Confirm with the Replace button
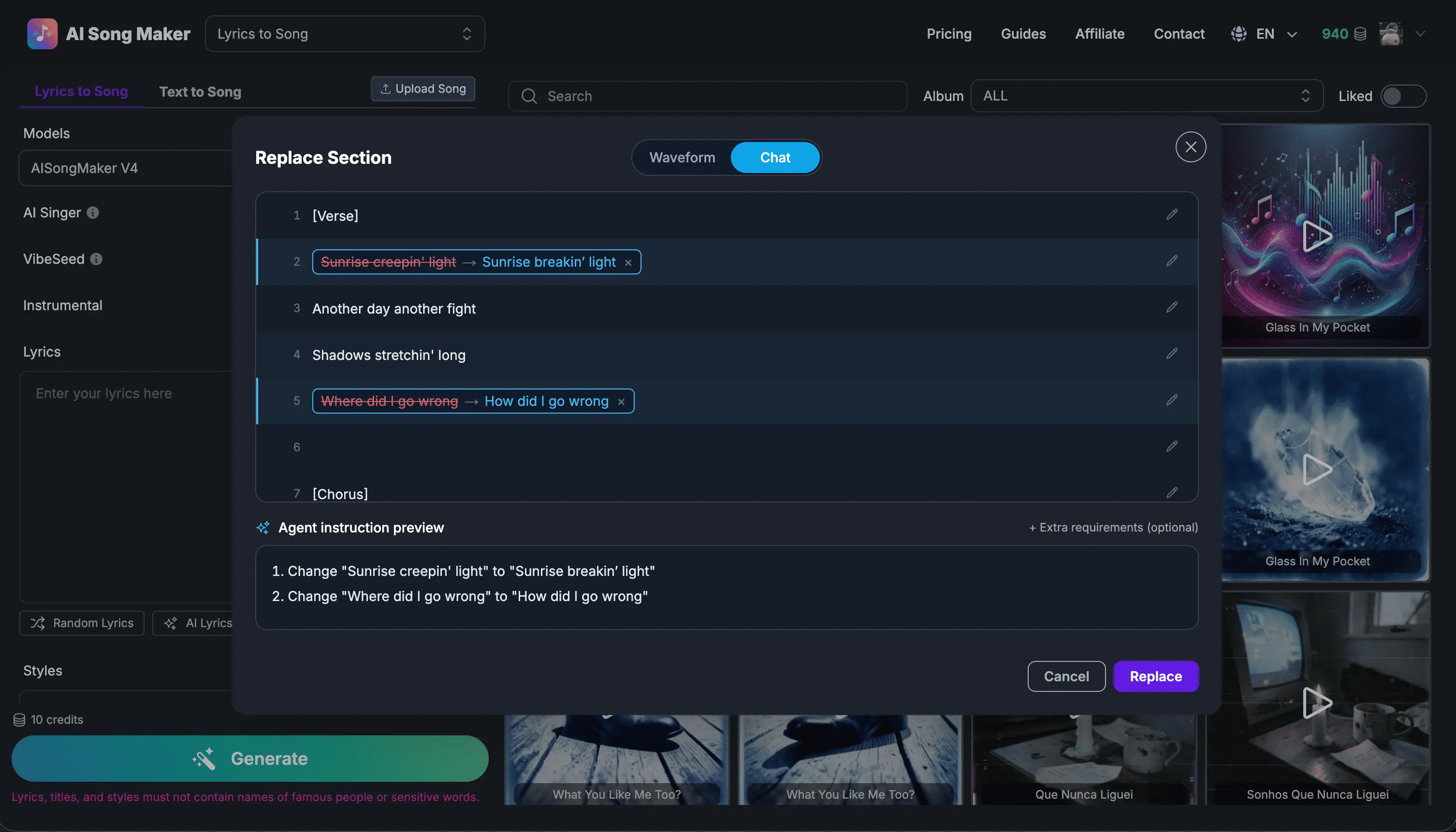The image size is (1456, 832). [1155, 676]
